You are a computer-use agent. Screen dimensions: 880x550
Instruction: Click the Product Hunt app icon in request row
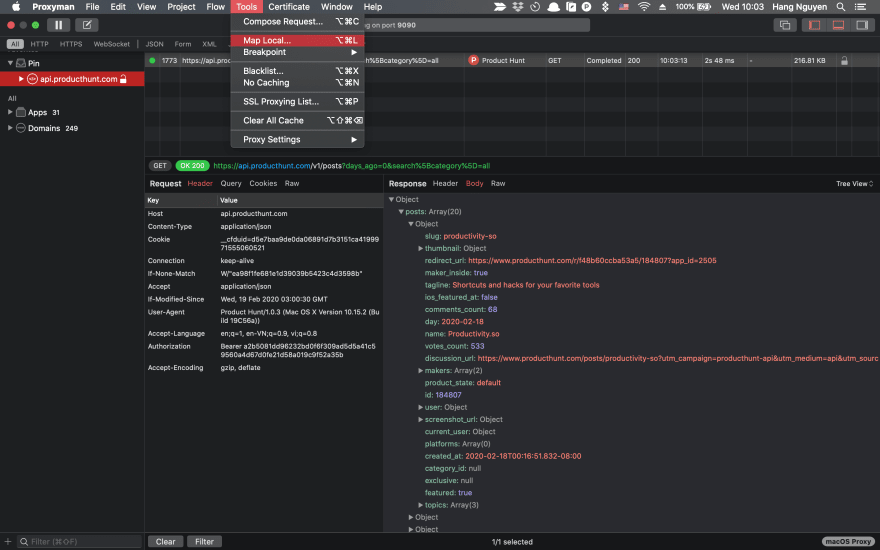pyautogui.click(x=473, y=61)
